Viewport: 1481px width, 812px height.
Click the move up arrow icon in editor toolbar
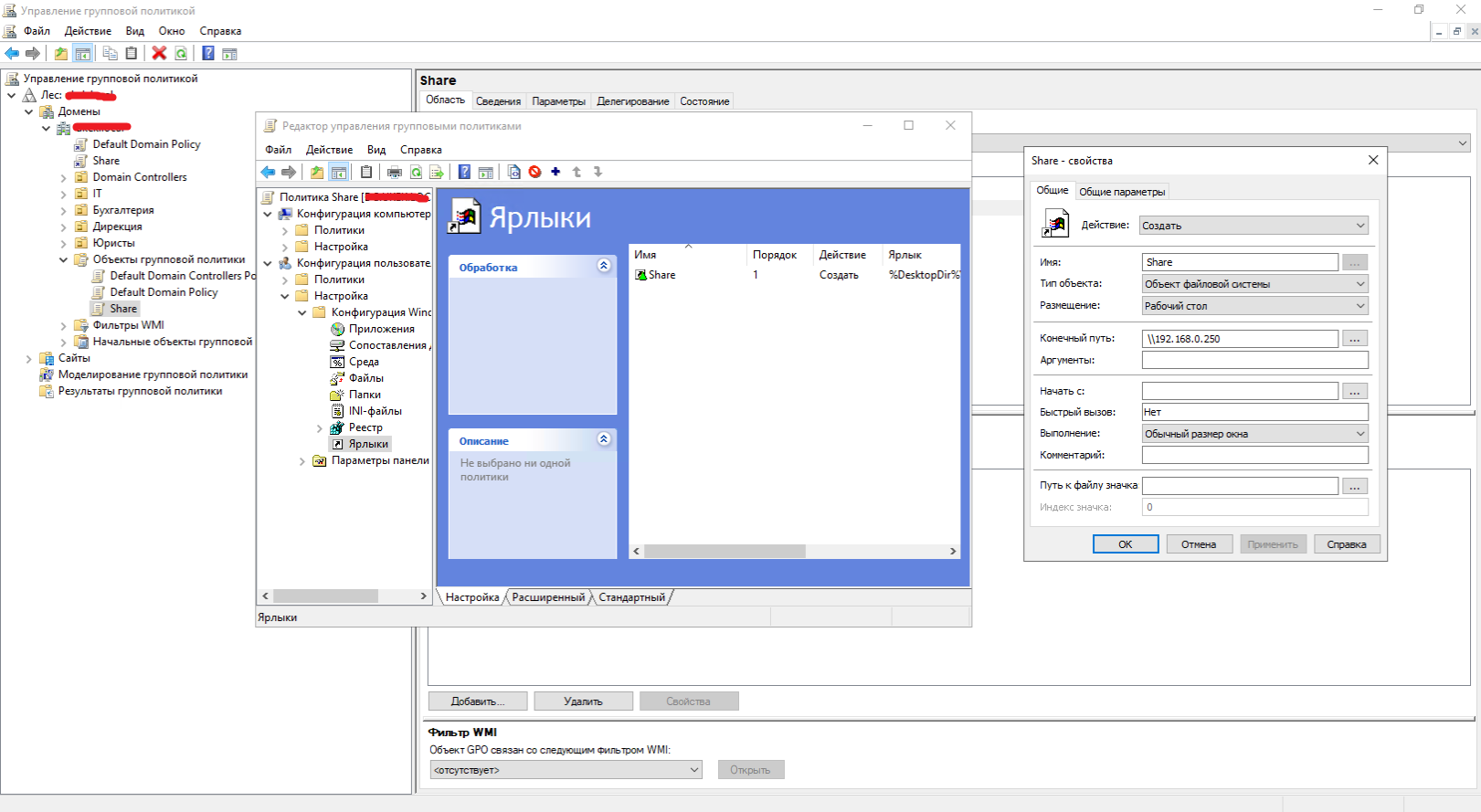(577, 172)
